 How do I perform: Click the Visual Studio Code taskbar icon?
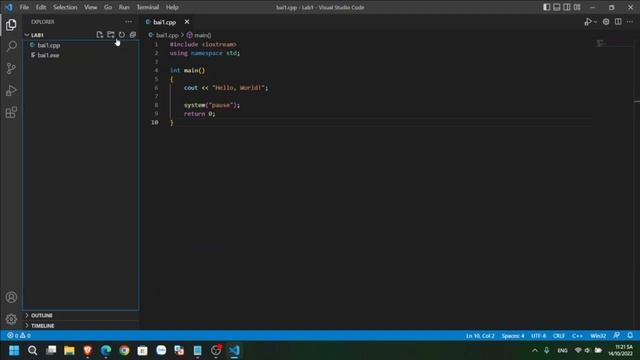click(234, 350)
